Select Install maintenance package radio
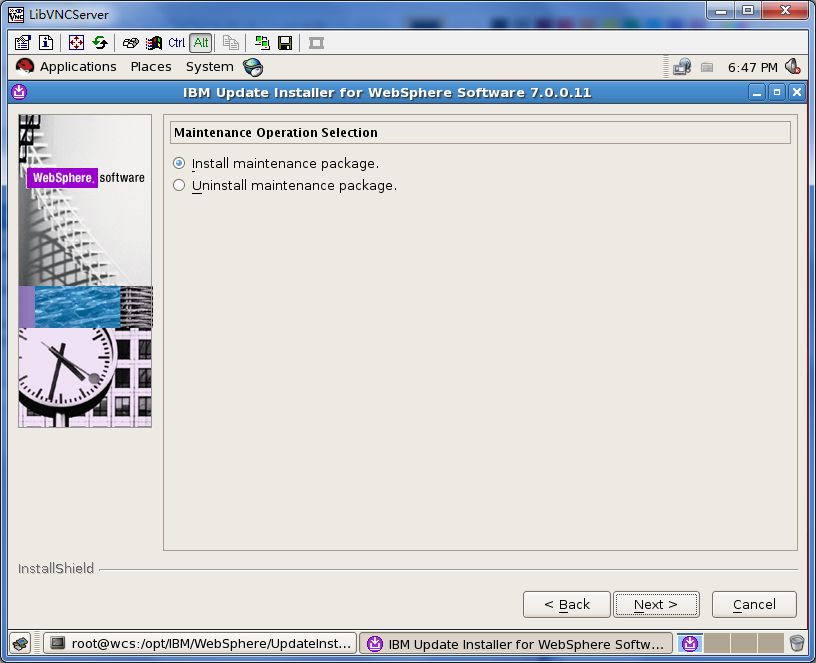Viewport: 816px width, 663px height. pos(179,163)
